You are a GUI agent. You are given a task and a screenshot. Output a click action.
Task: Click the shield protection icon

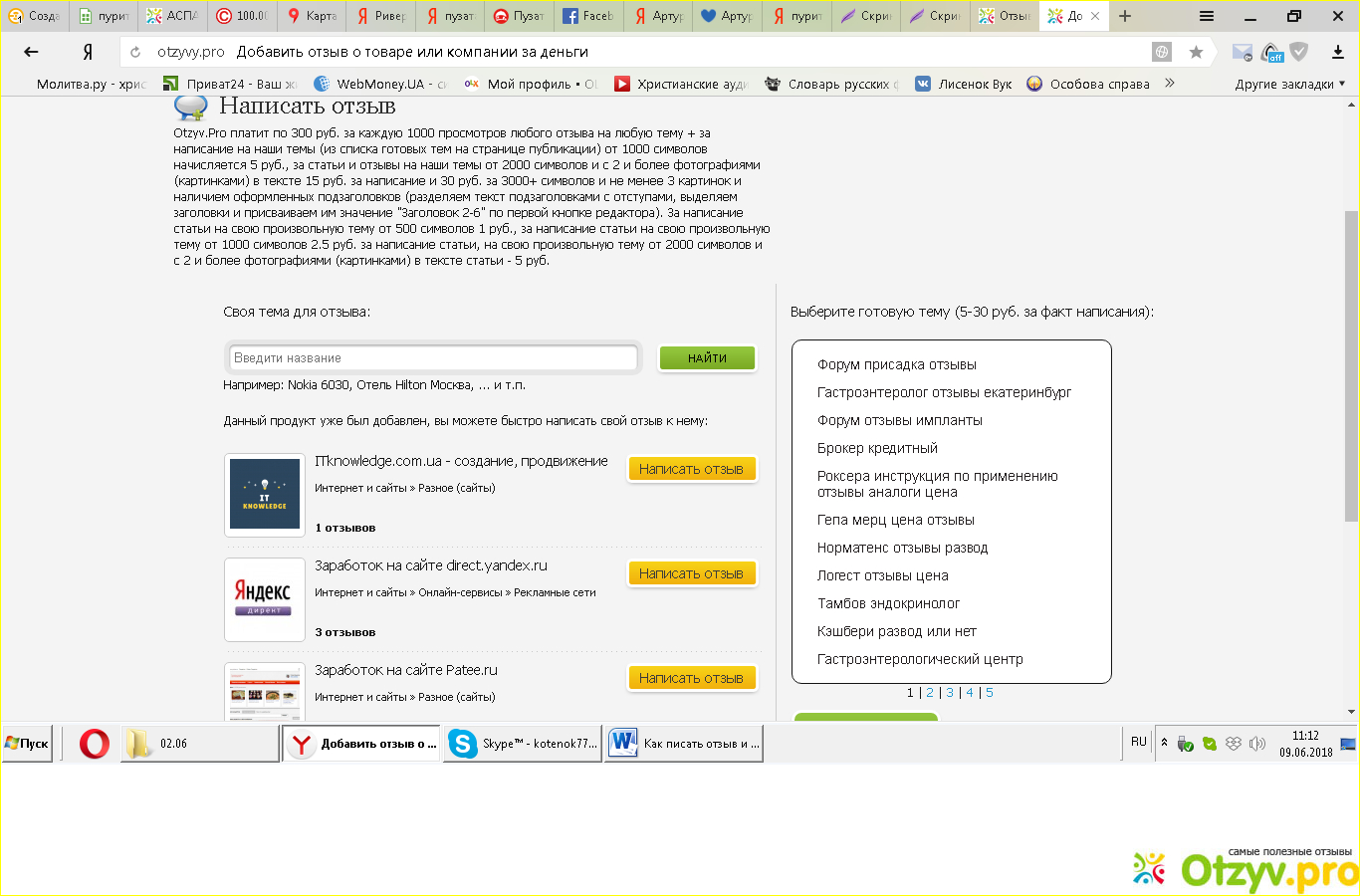coord(1299,52)
